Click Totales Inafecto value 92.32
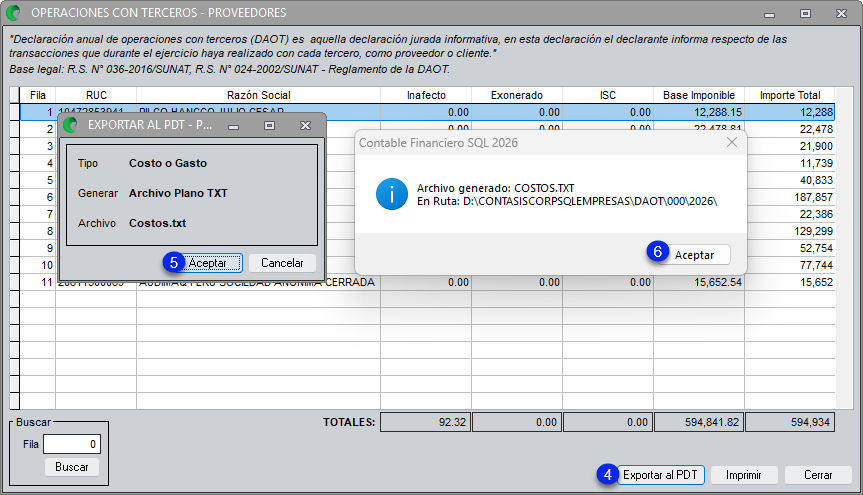Screen dimensions: 863x495 426,422
